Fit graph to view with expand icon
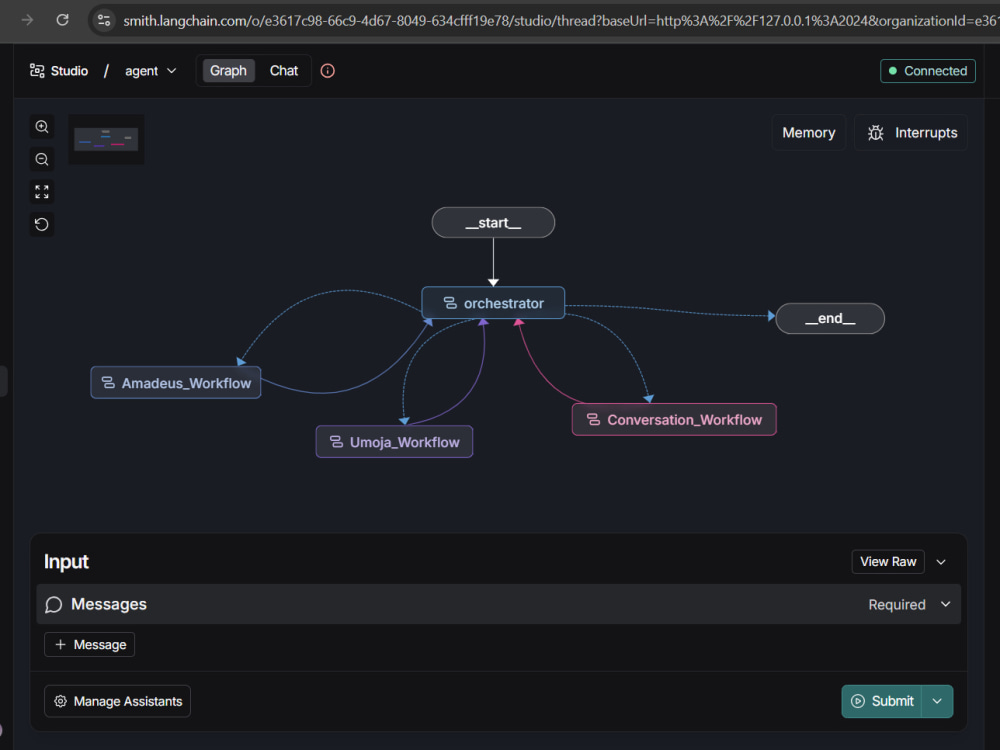The image size is (1000, 750). click(x=42, y=191)
